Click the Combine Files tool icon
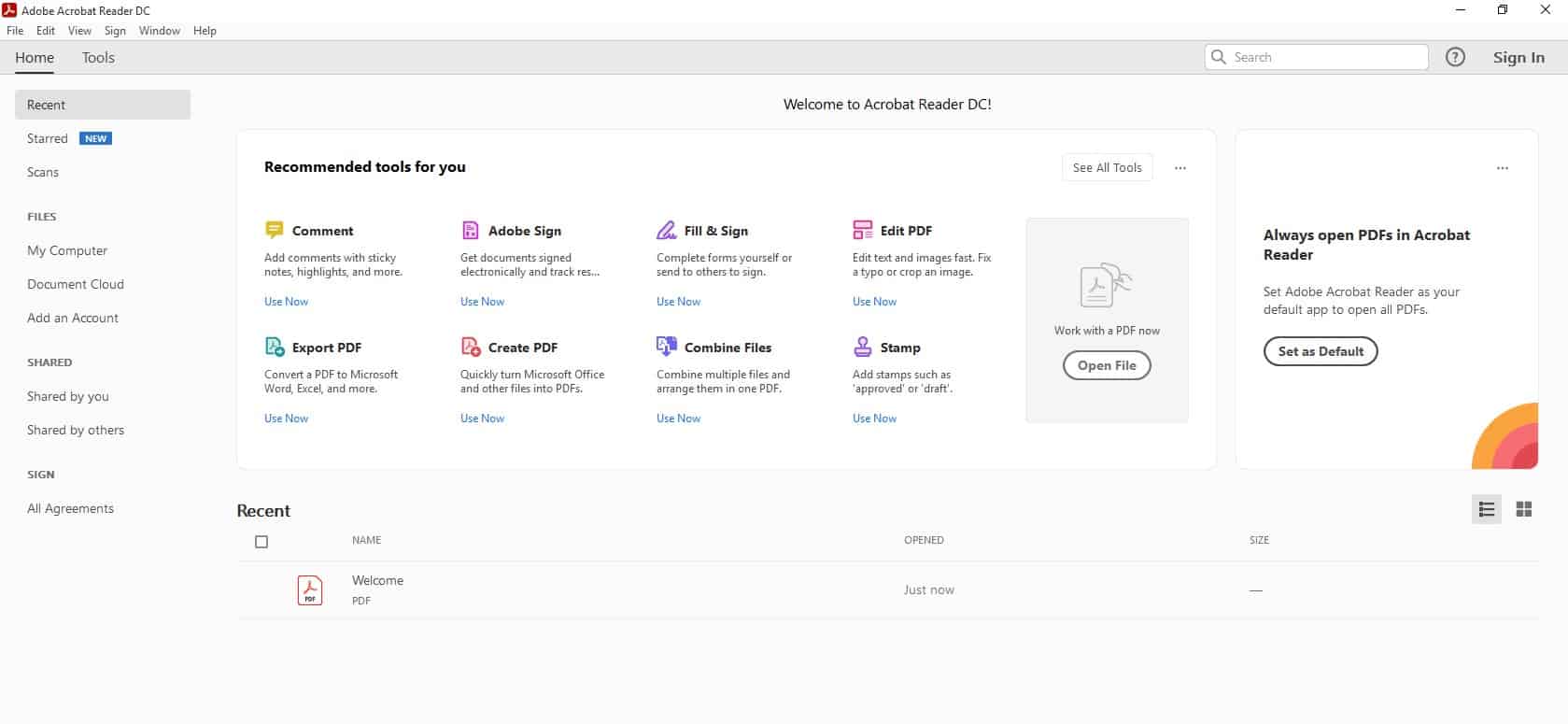This screenshot has width=1568, height=724. coord(666,347)
